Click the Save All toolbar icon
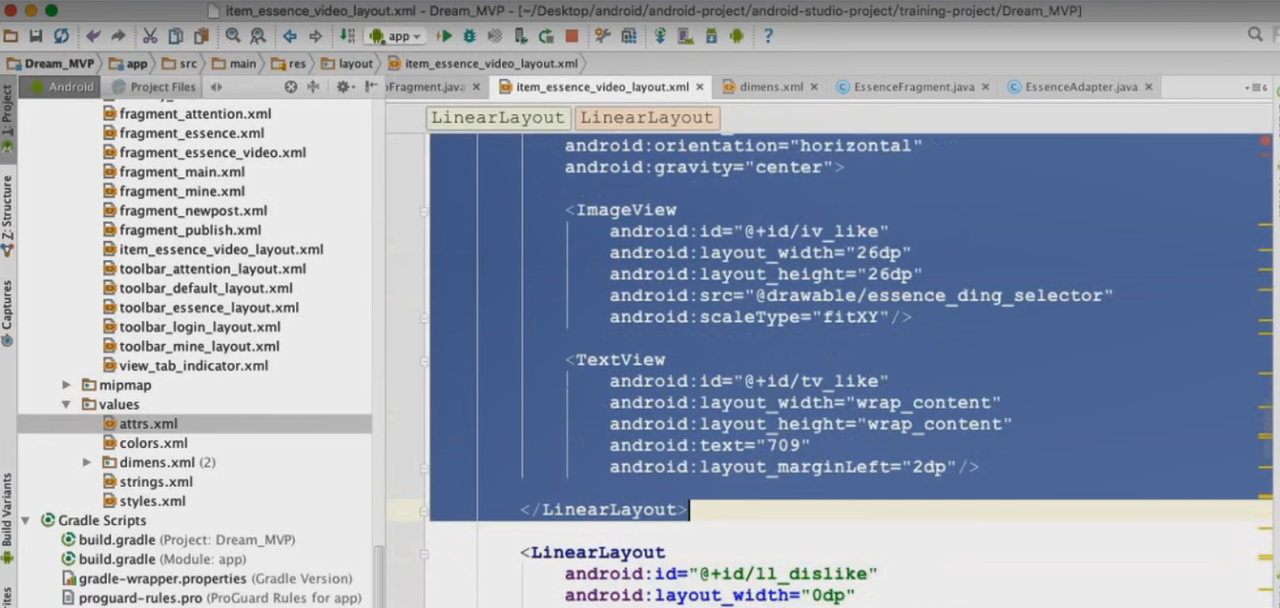 pyautogui.click(x=36, y=36)
